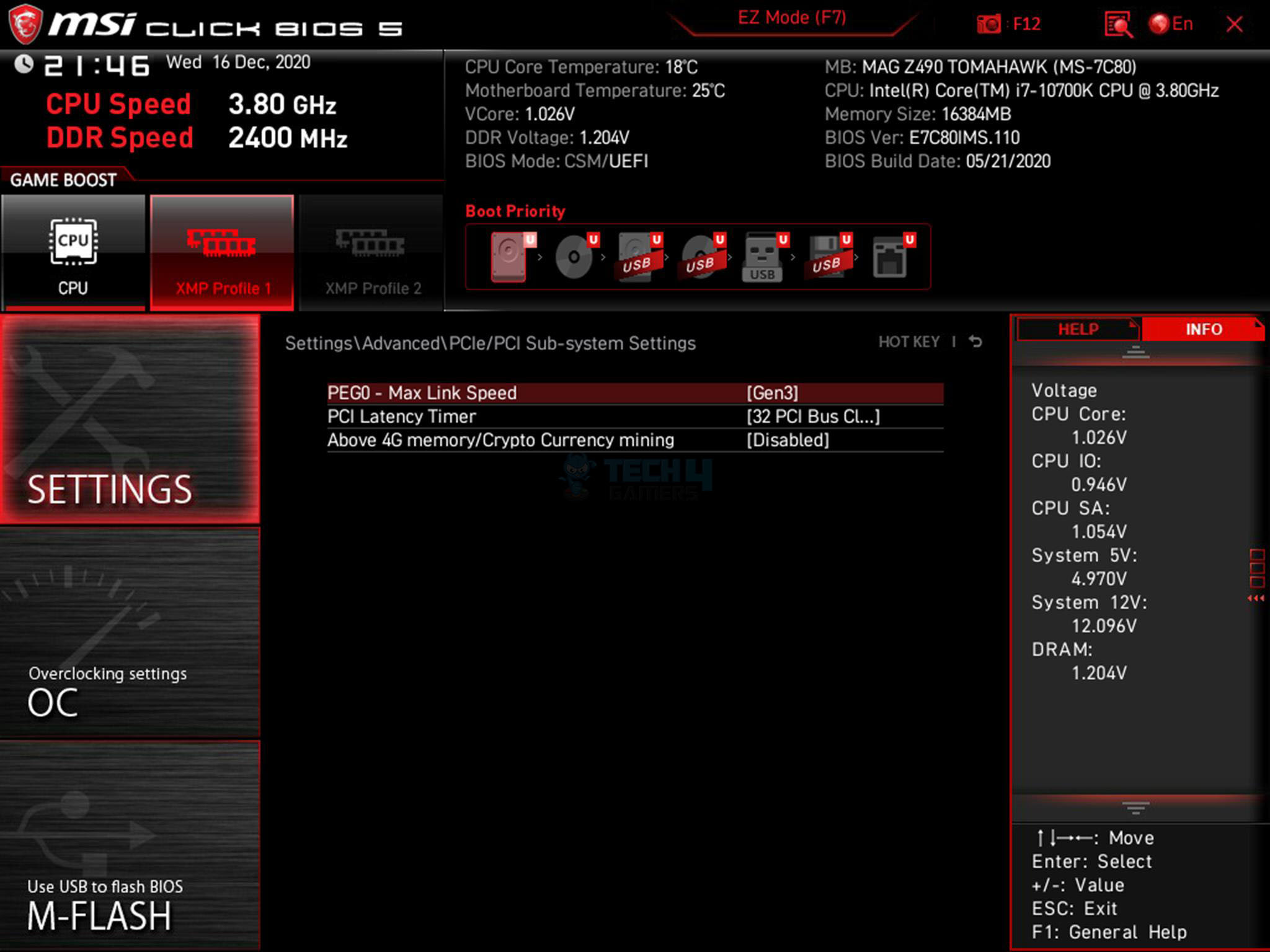This screenshot has width=1270, height=952.
Task: Select the USB floppy boot device icon
Action: 828,257
